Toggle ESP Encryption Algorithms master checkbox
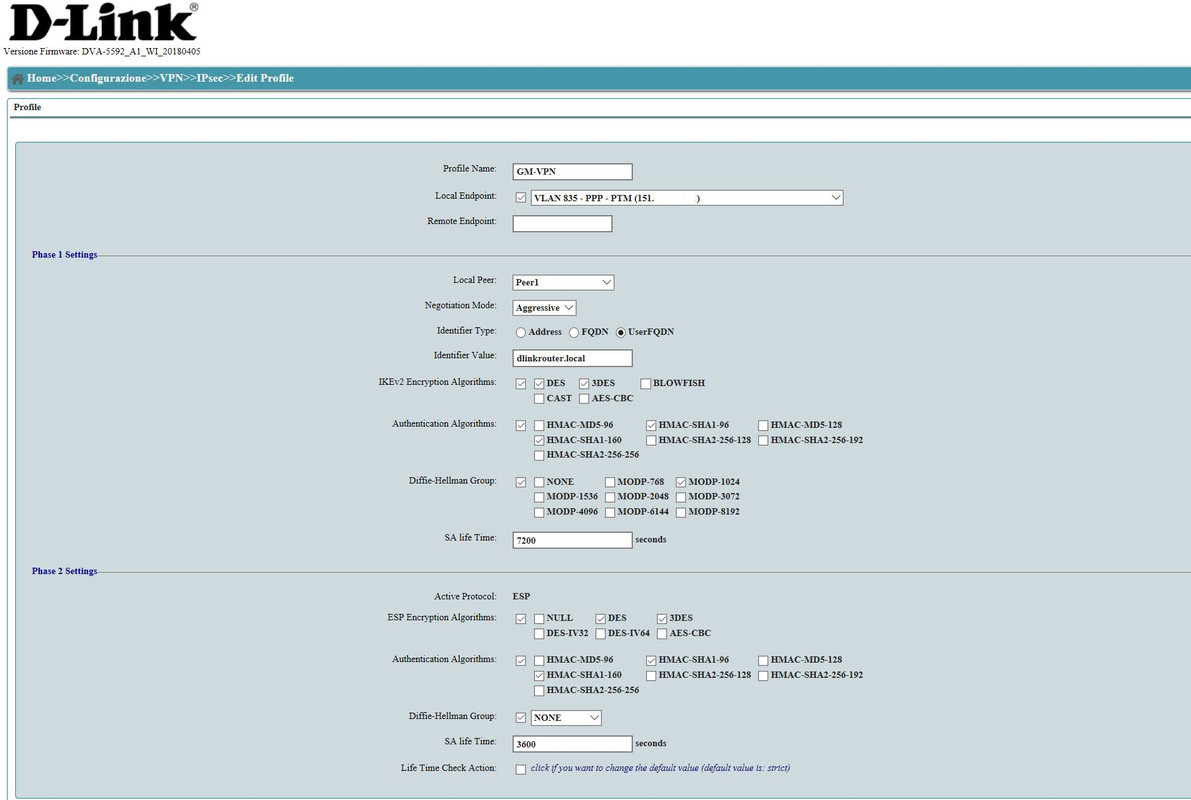 [520, 619]
